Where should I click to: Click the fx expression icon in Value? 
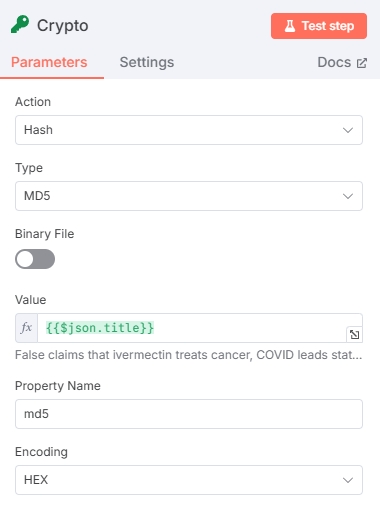[26, 328]
